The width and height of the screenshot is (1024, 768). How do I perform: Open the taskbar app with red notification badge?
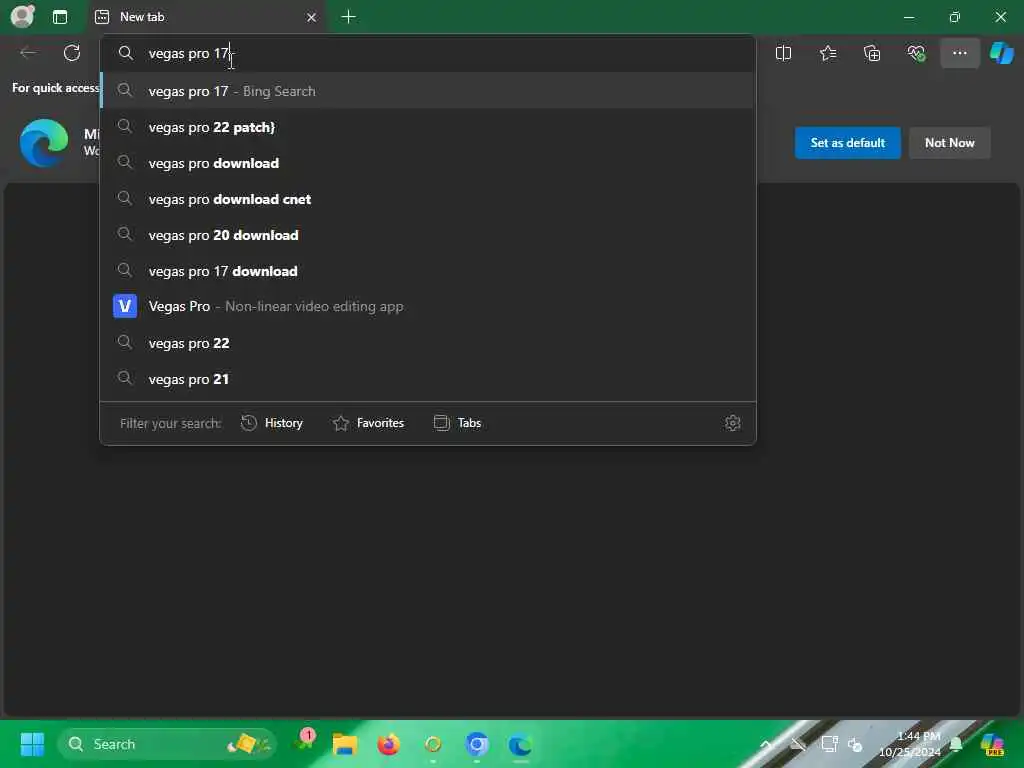(x=304, y=742)
